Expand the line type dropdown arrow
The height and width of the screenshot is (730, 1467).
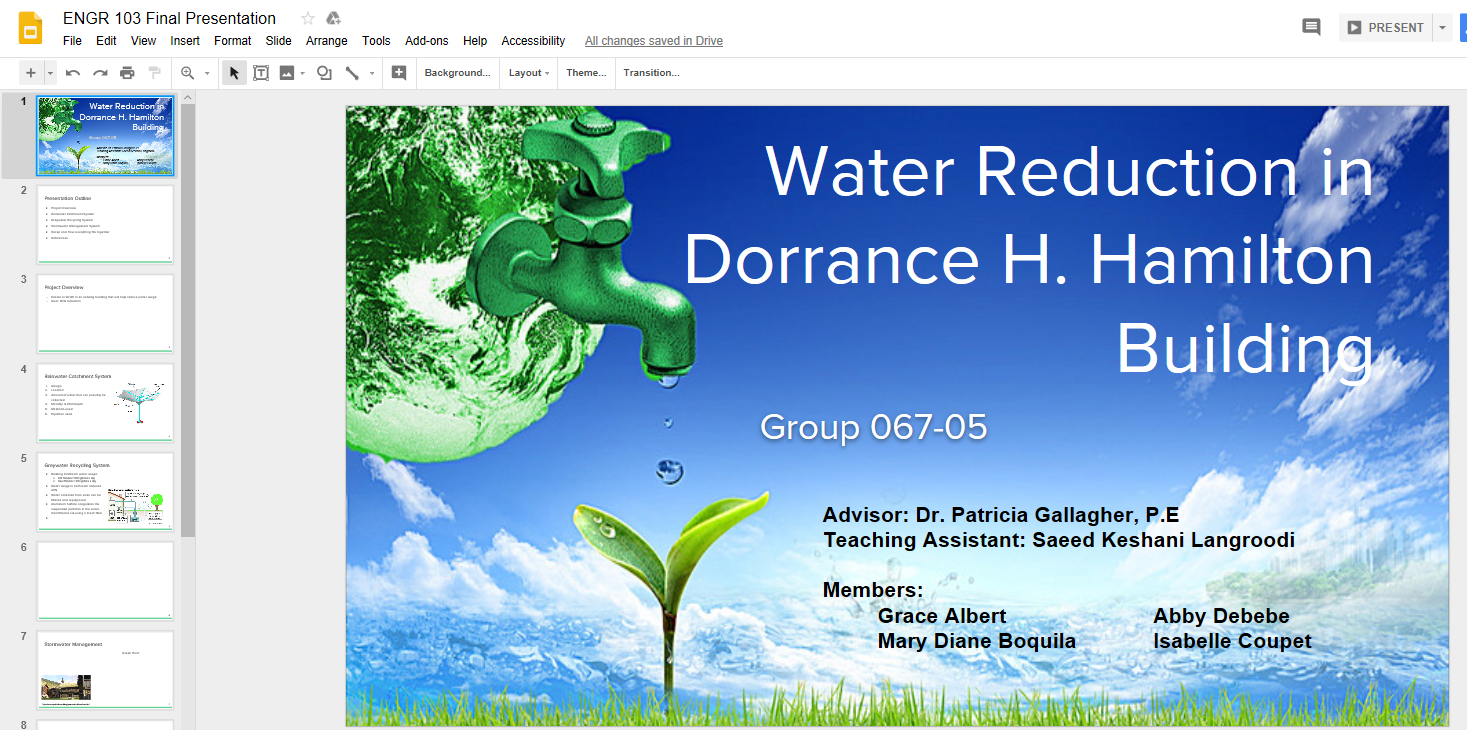point(372,73)
